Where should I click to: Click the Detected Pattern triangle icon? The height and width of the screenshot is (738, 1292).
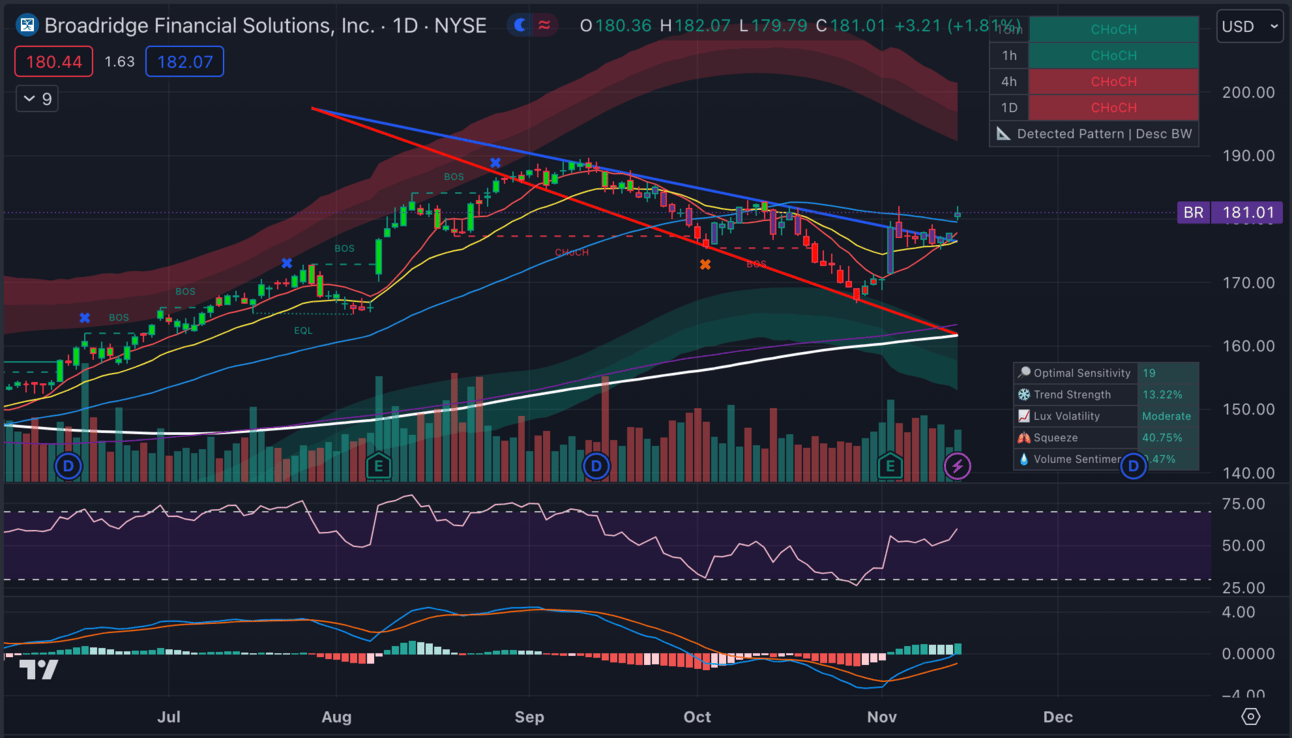click(1003, 134)
